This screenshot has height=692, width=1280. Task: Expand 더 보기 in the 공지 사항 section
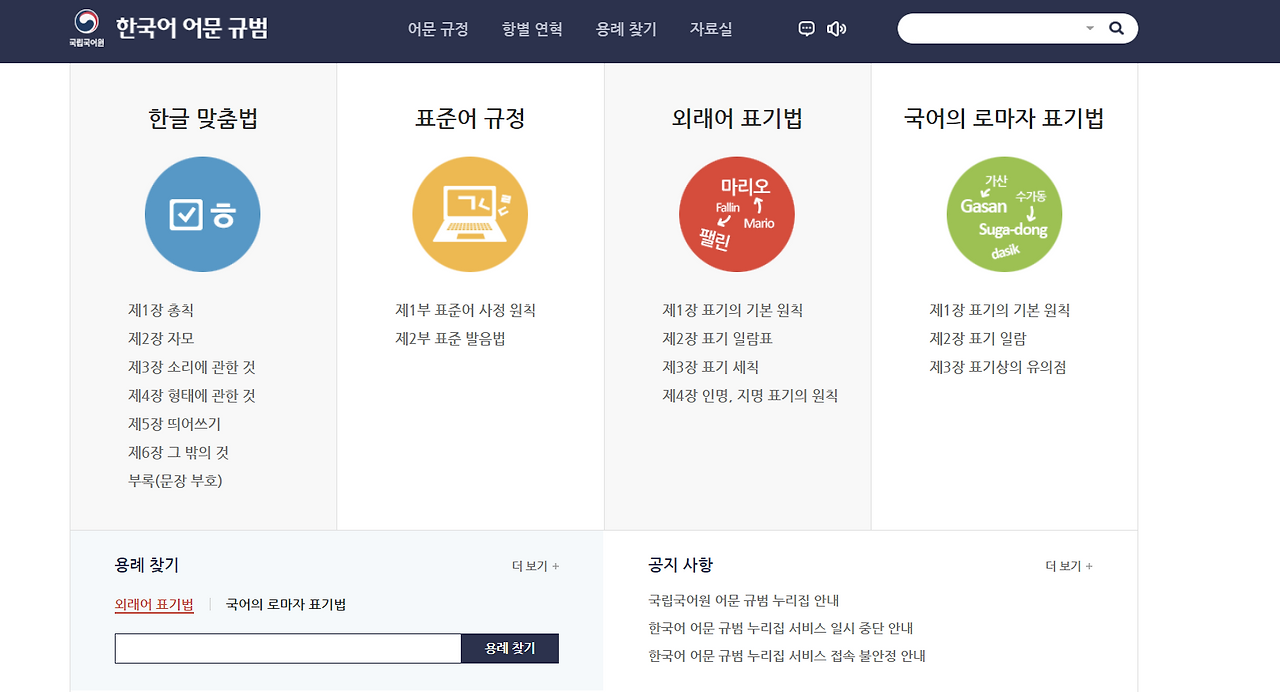pos(1068,565)
